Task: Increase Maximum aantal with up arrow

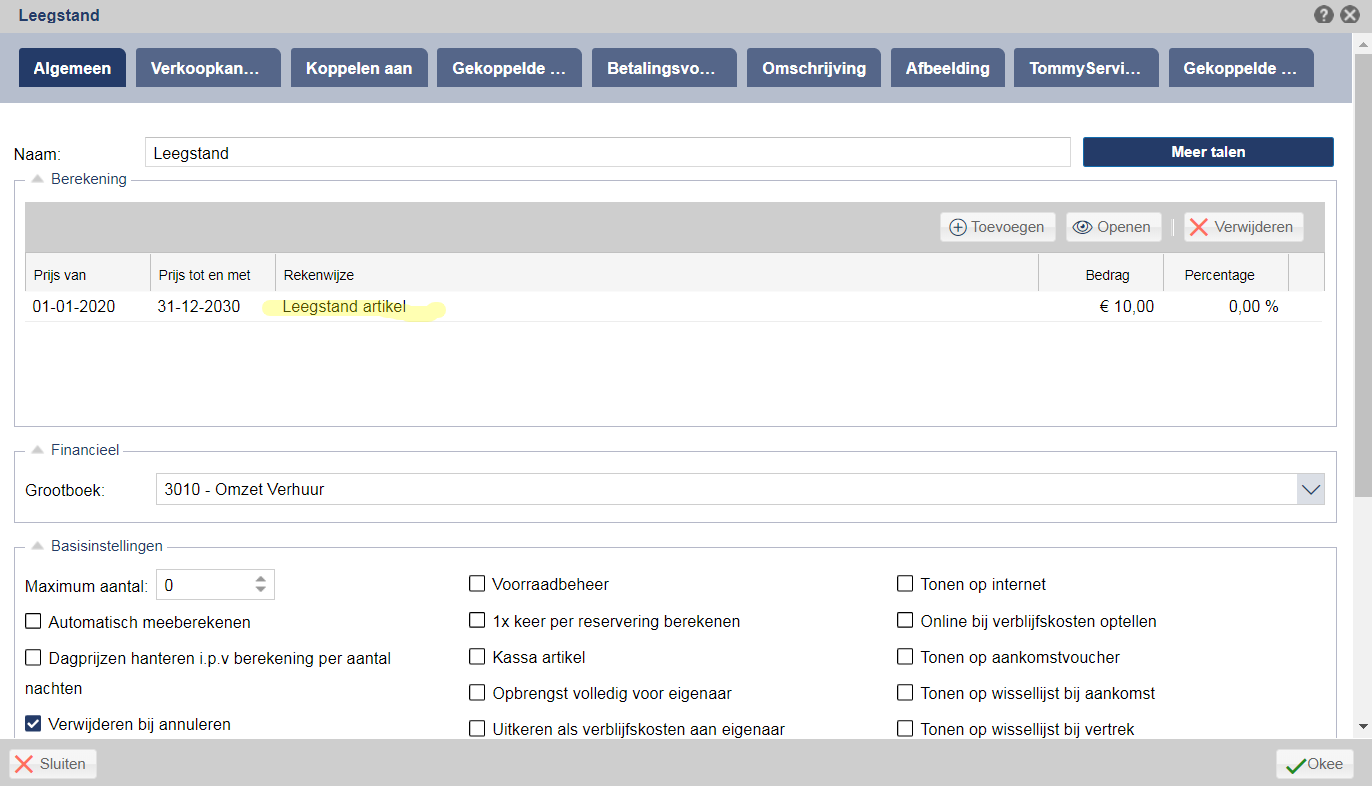Action: [261, 579]
